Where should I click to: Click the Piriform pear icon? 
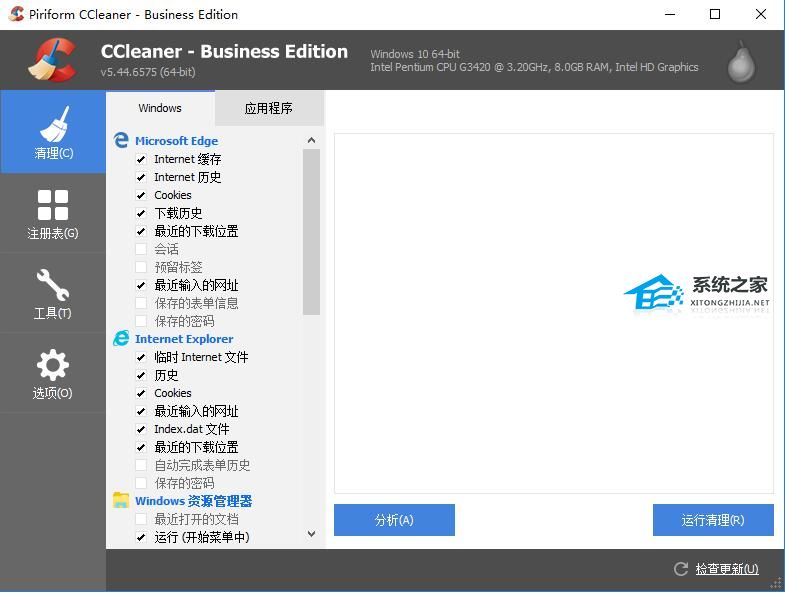pyautogui.click(x=741, y=61)
